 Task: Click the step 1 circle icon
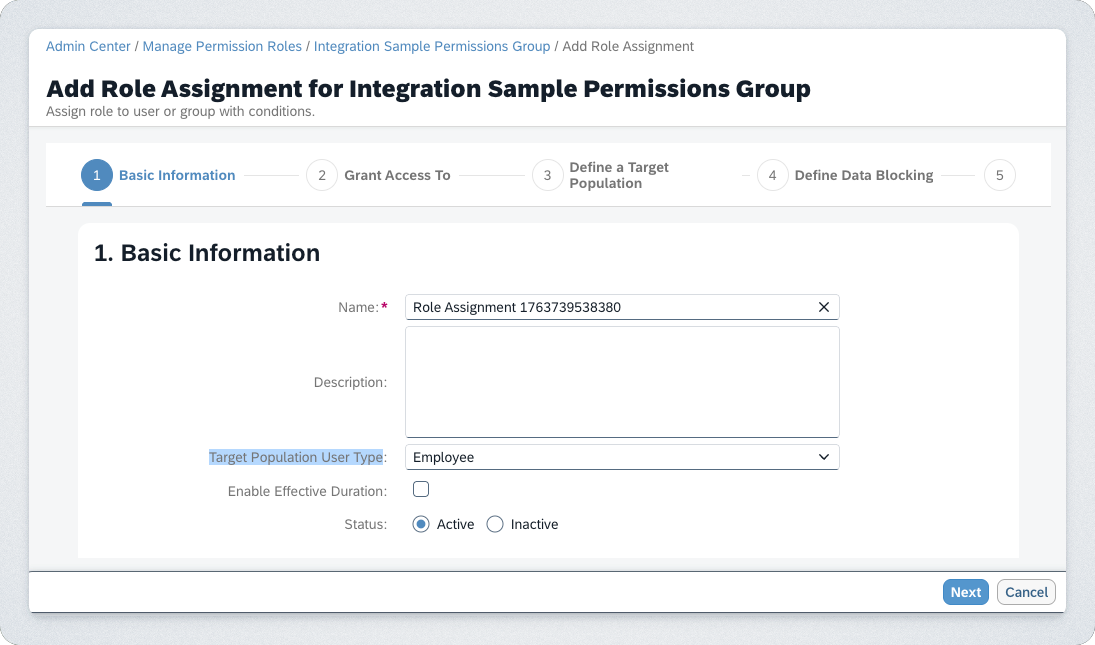(x=97, y=175)
